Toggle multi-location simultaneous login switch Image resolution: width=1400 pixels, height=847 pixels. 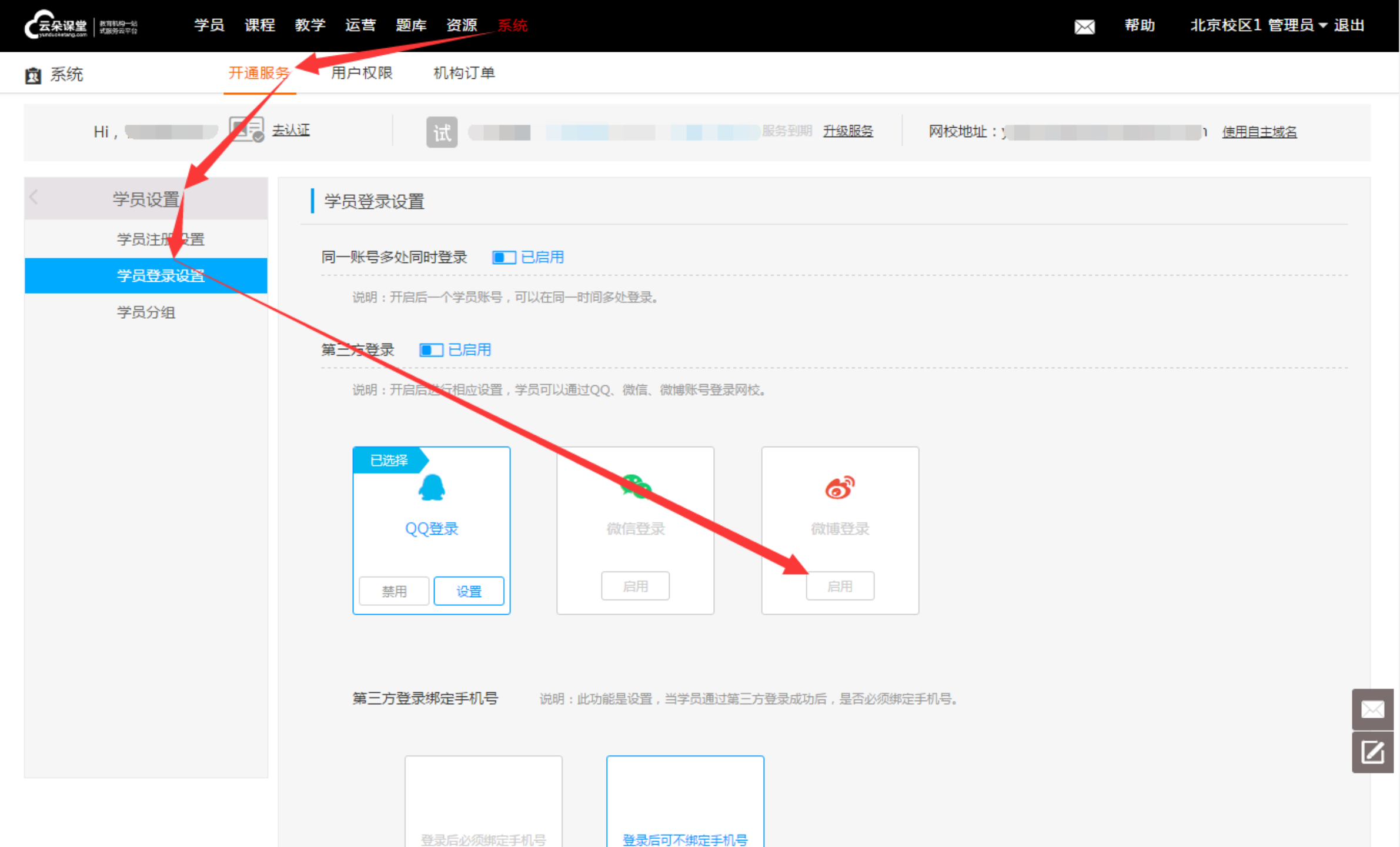pyautogui.click(x=504, y=258)
